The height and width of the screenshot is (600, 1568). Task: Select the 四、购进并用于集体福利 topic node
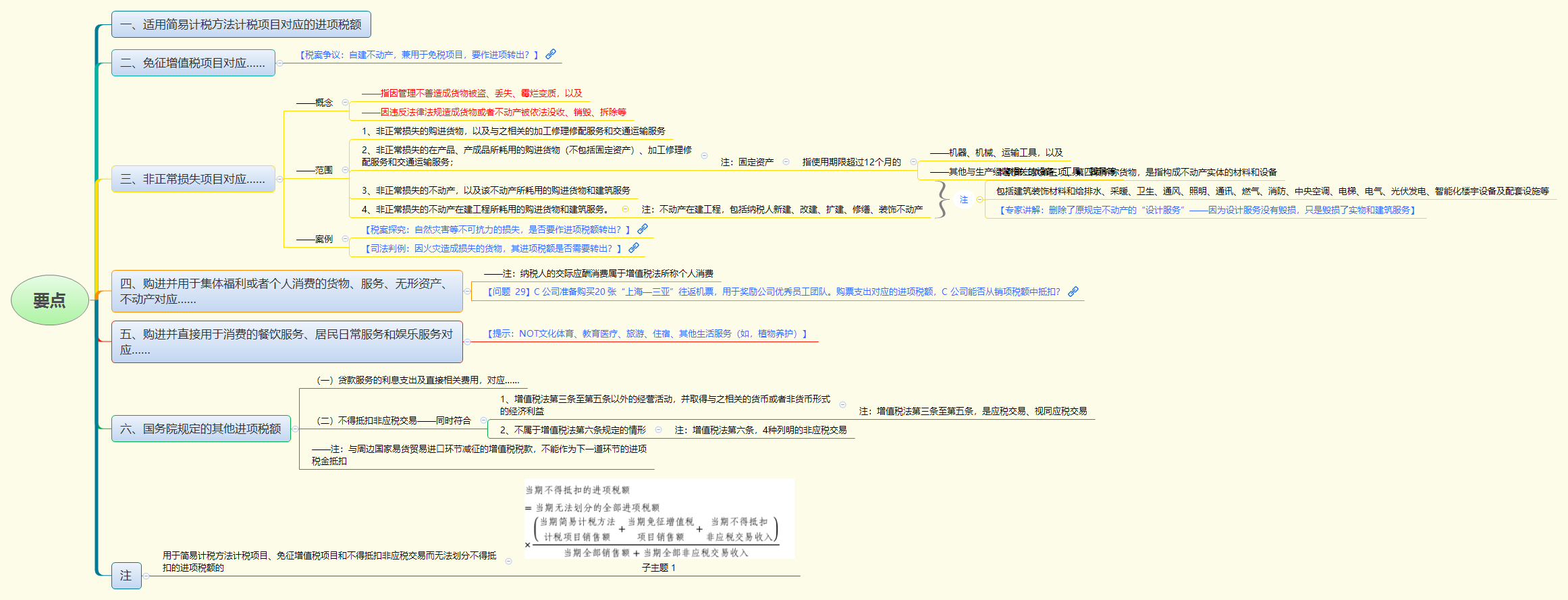(287, 292)
